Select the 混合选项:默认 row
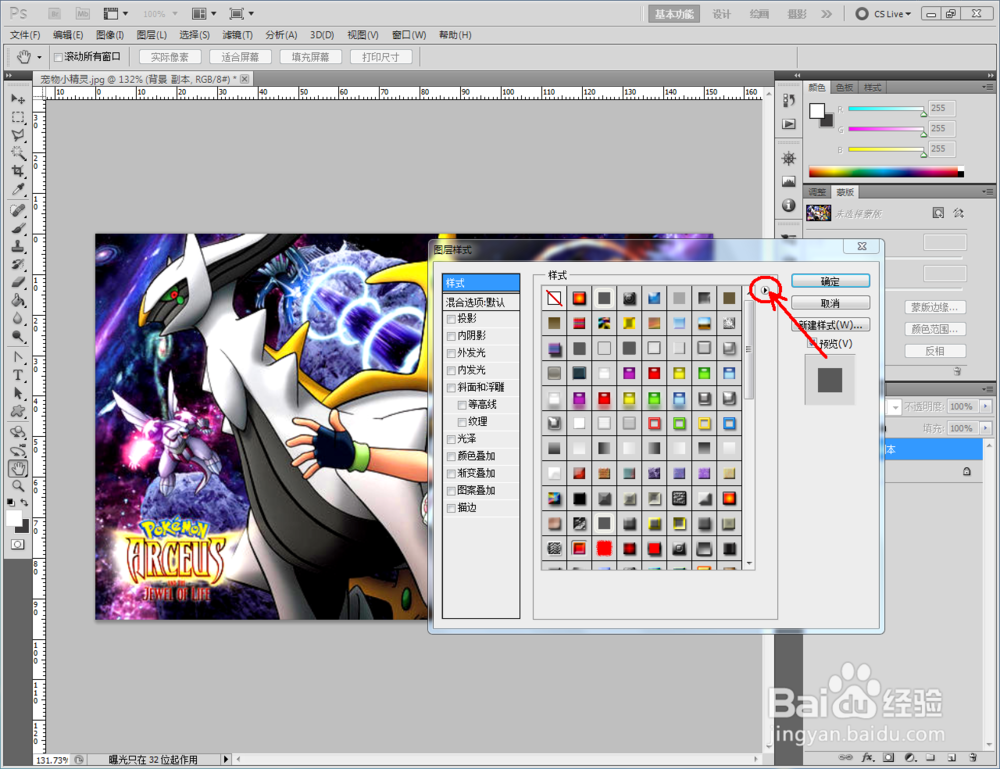This screenshot has height=769, width=1000. [x=481, y=302]
